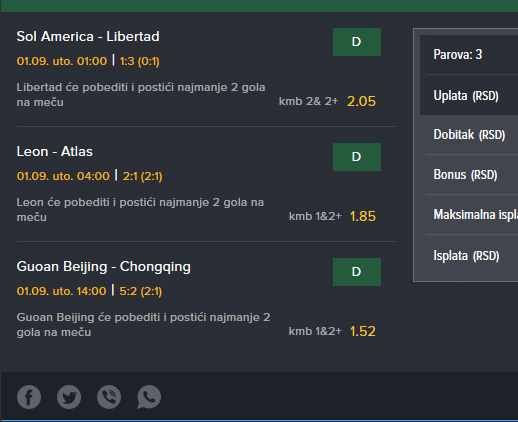Screen dimensions: 518x422
Task: Click the Isplata (RSD) row
Action: coord(469,256)
